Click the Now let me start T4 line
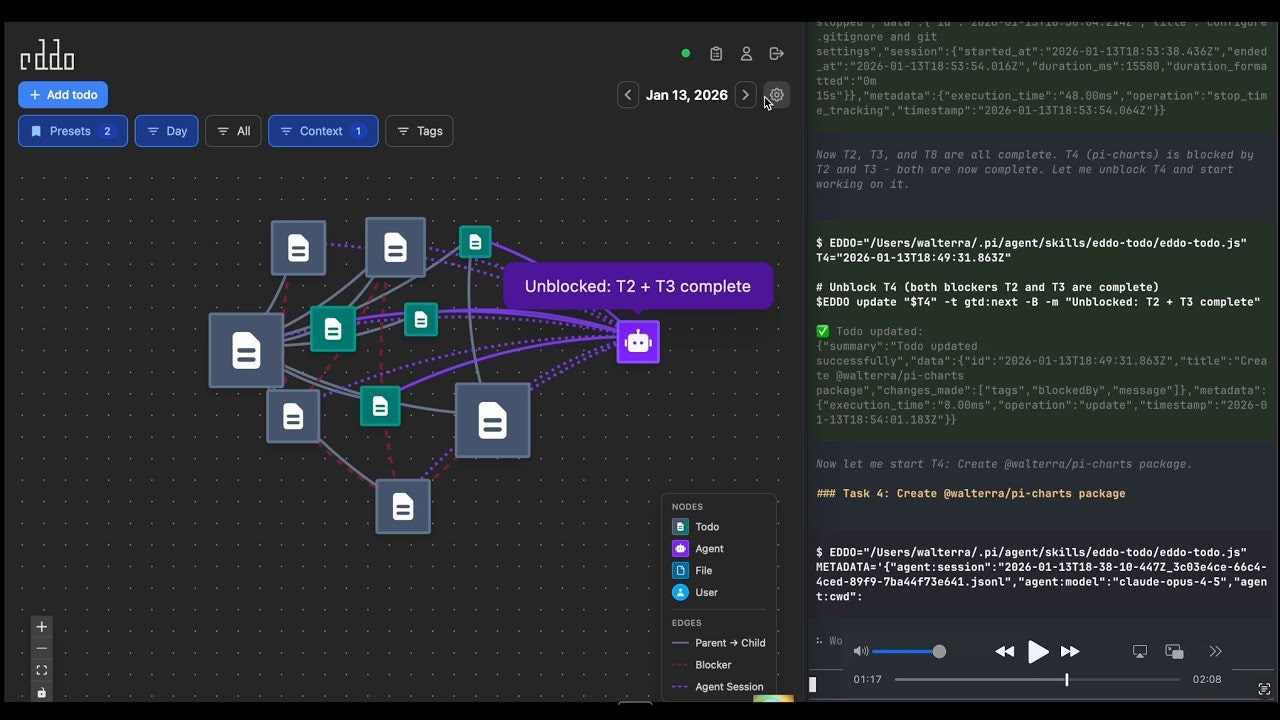Viewport: 1280px width, 720px height. point(1004,465)
